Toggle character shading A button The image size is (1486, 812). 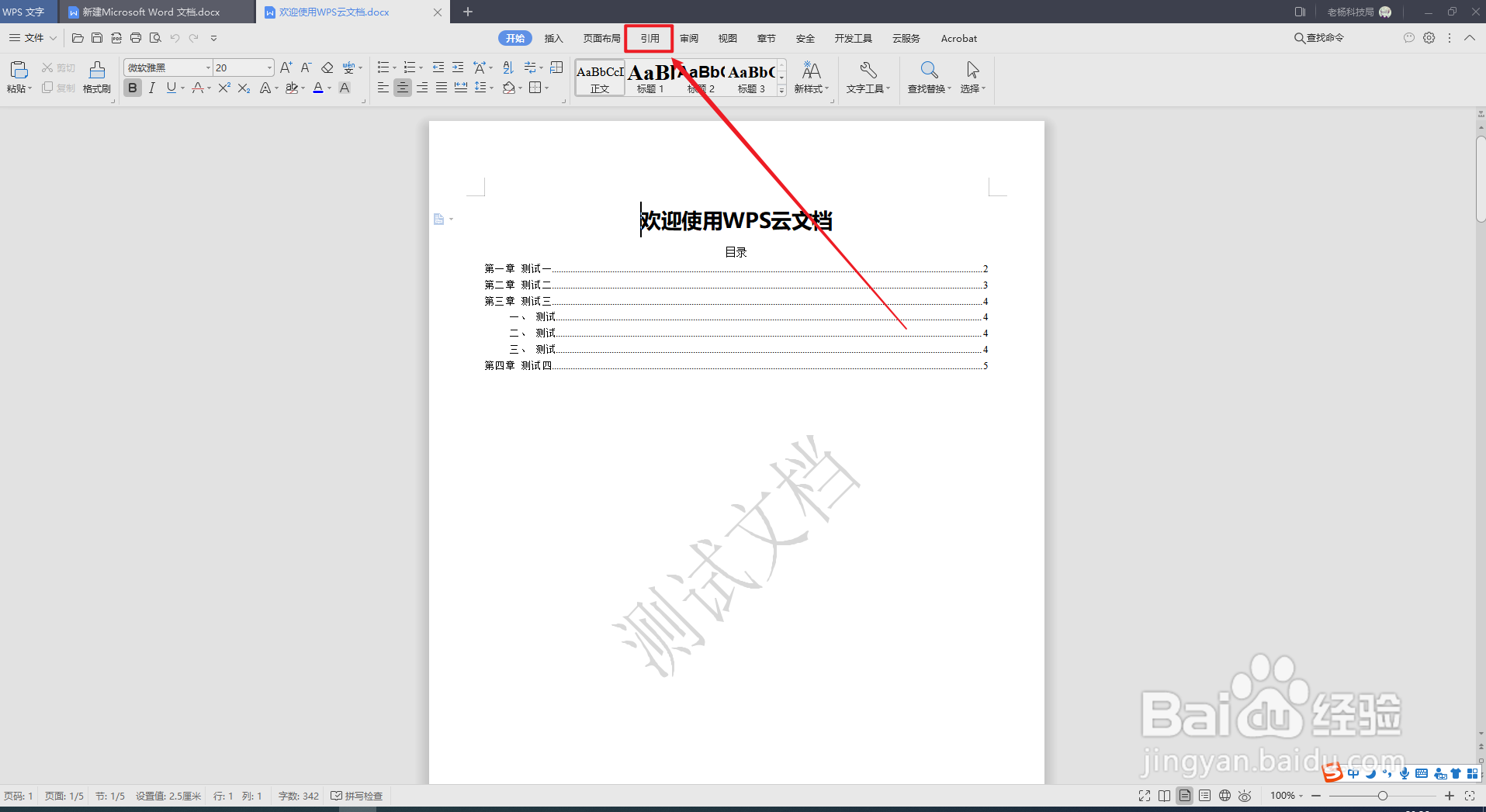click(x=345, y=88)
